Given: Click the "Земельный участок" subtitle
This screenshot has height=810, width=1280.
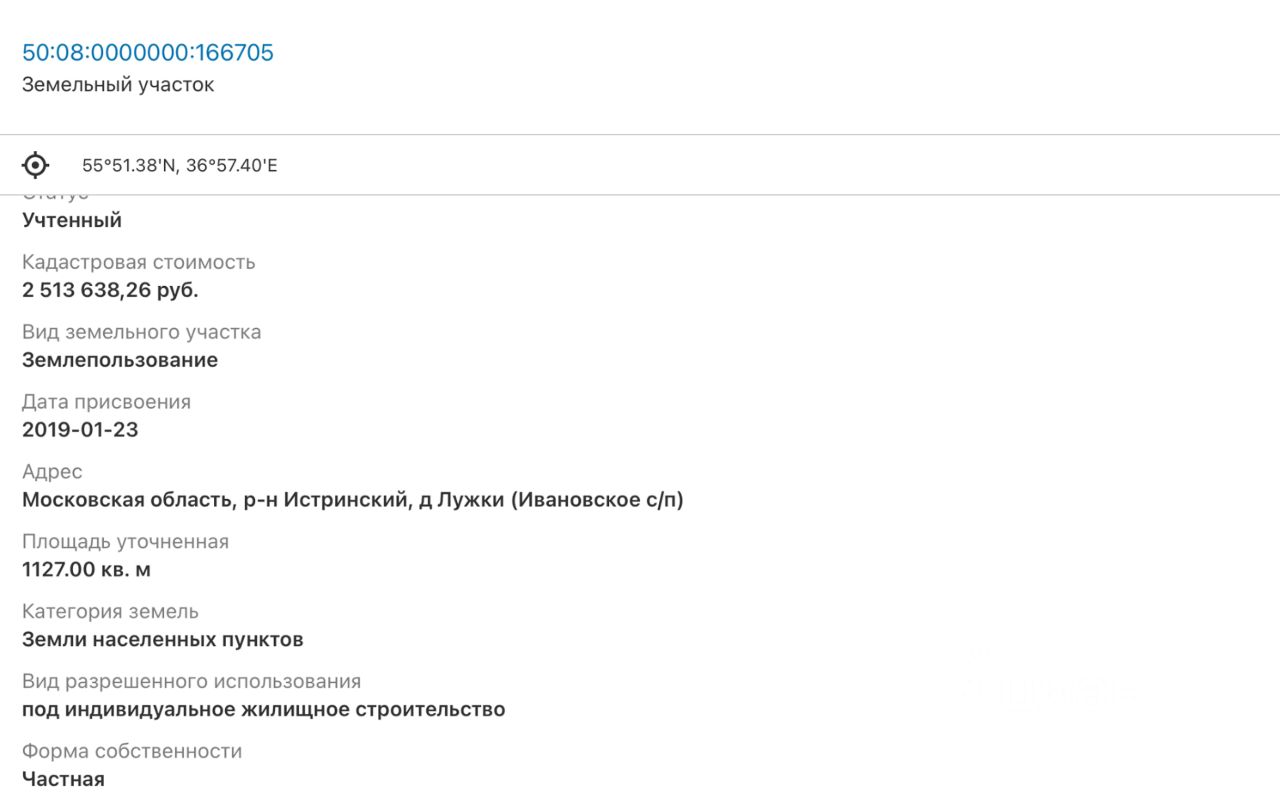Looking at the screenshot, I should pyautogui.click(x=118, y=85).
